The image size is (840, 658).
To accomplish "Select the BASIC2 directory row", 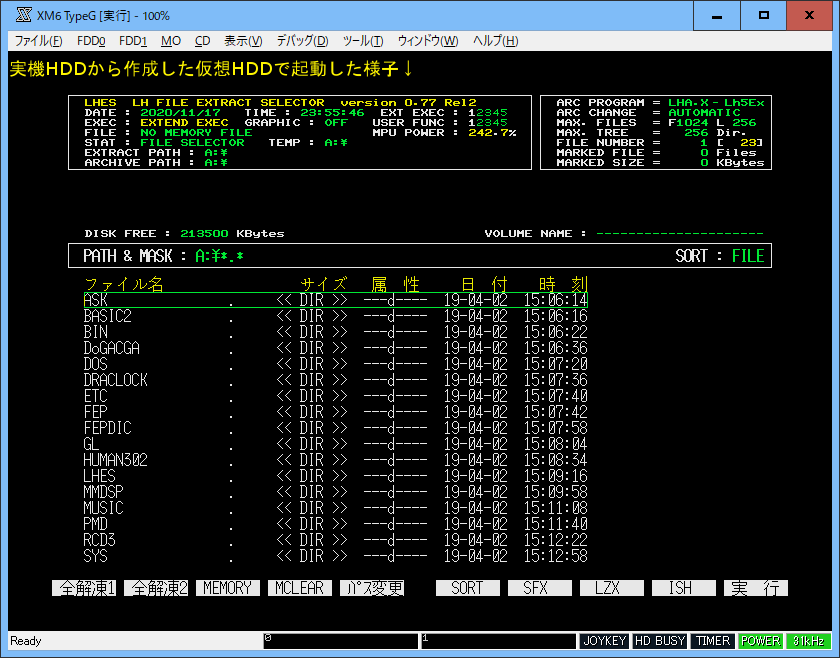I will tap(335, 316).
